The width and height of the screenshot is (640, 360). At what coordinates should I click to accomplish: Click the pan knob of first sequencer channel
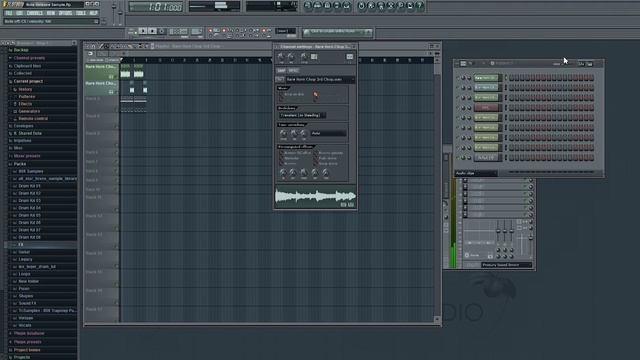[463, 78]
